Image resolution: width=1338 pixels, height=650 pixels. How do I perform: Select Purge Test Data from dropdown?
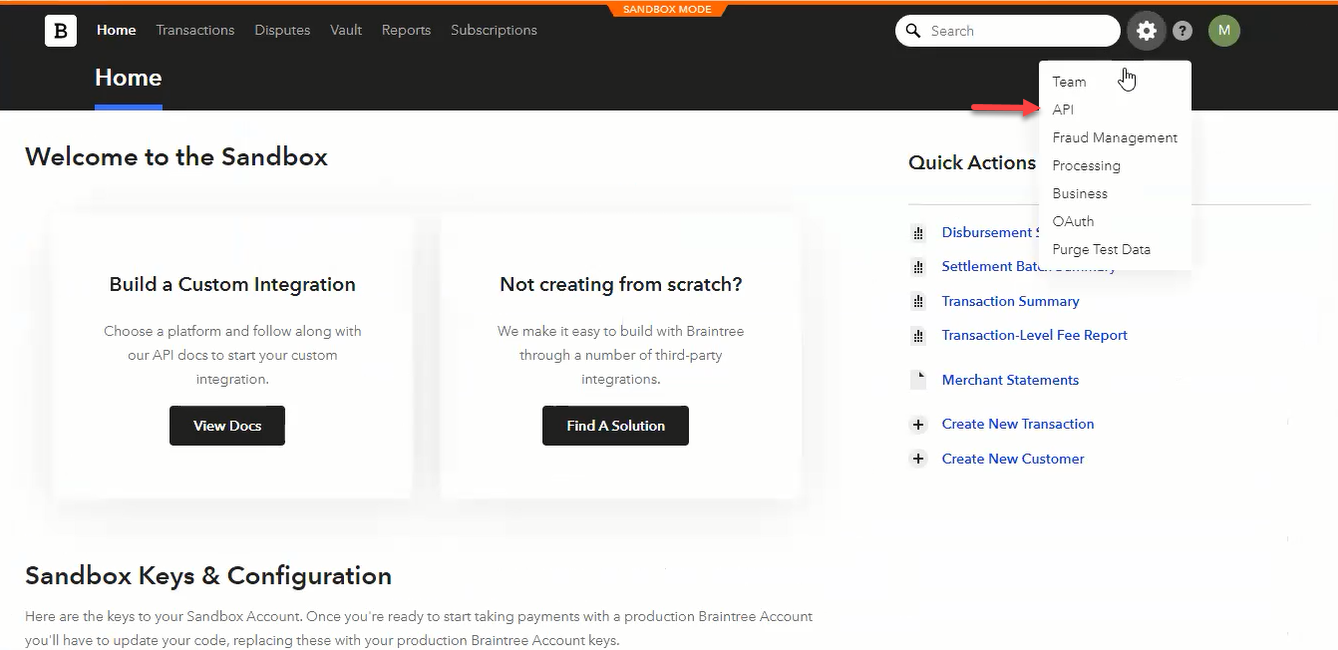[1101, 250]
